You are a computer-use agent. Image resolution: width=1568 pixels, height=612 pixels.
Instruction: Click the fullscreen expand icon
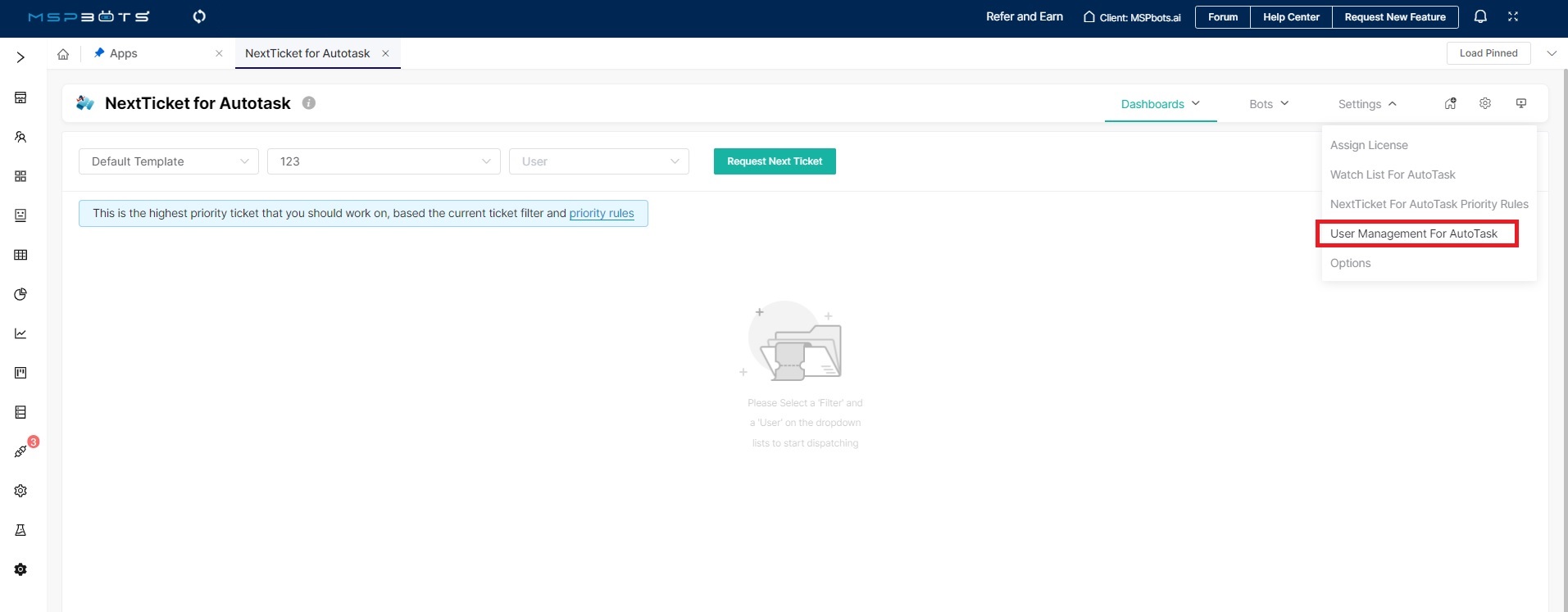click(x=1513, y=16)
